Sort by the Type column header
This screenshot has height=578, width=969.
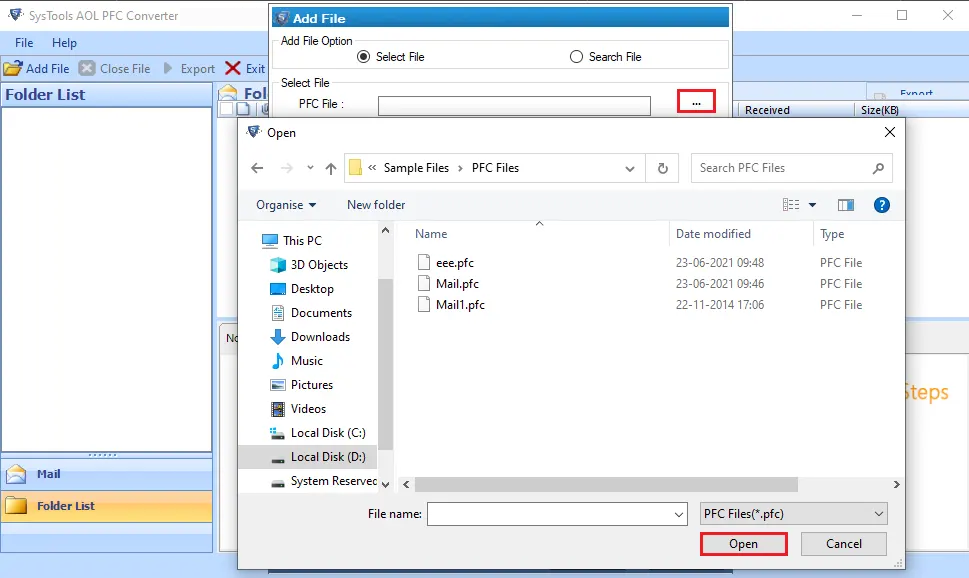(x=832, y=234)
